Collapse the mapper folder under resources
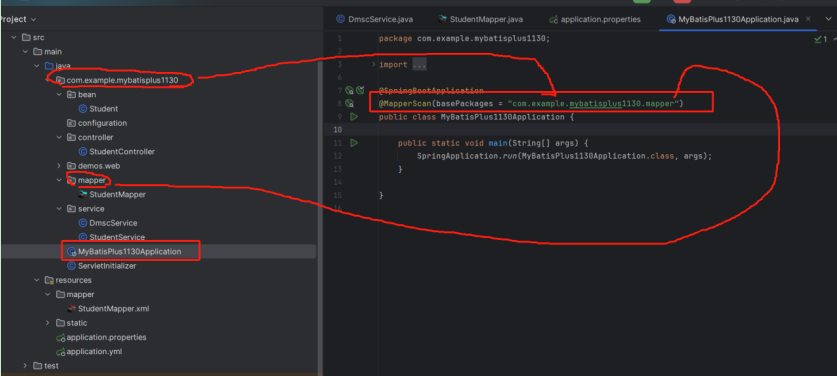Image resolution: width=837 pixels, height=376 pixels. [x=48, y=294]
